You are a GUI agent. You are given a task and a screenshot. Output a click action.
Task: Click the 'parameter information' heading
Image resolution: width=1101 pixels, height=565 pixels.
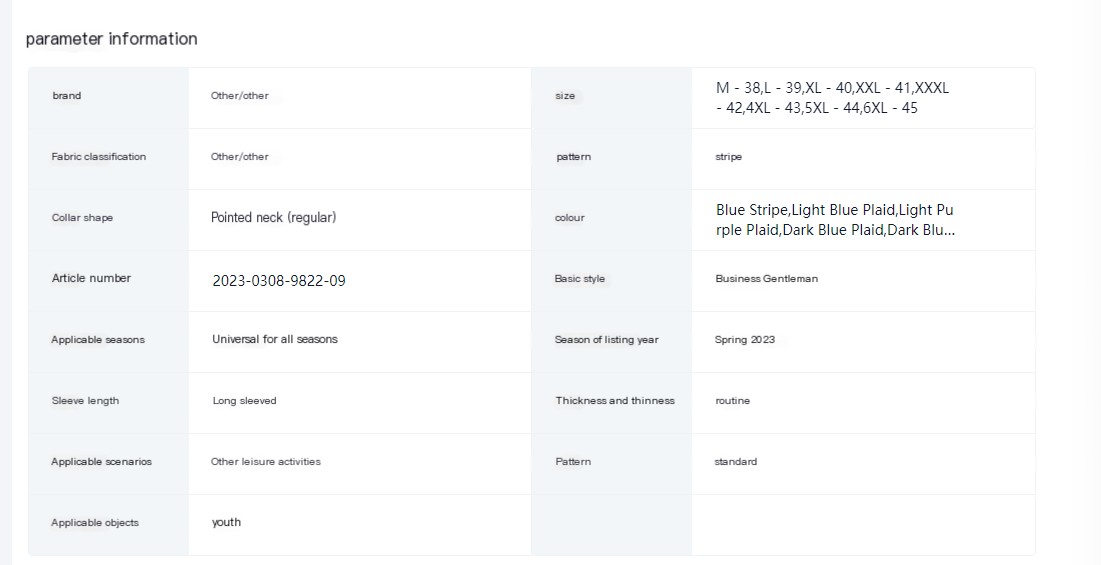(111, 39)
